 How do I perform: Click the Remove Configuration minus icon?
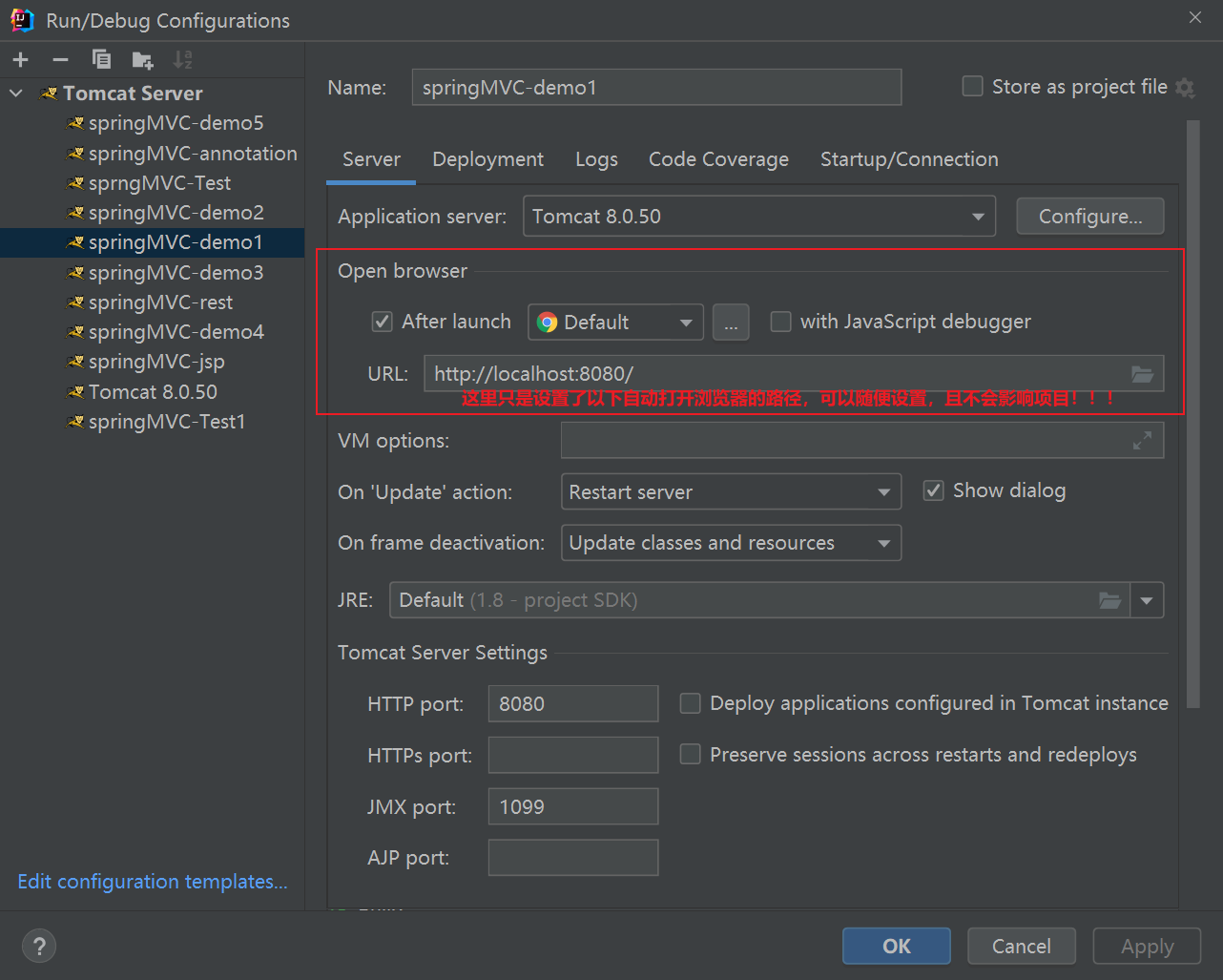coord(60,60)
